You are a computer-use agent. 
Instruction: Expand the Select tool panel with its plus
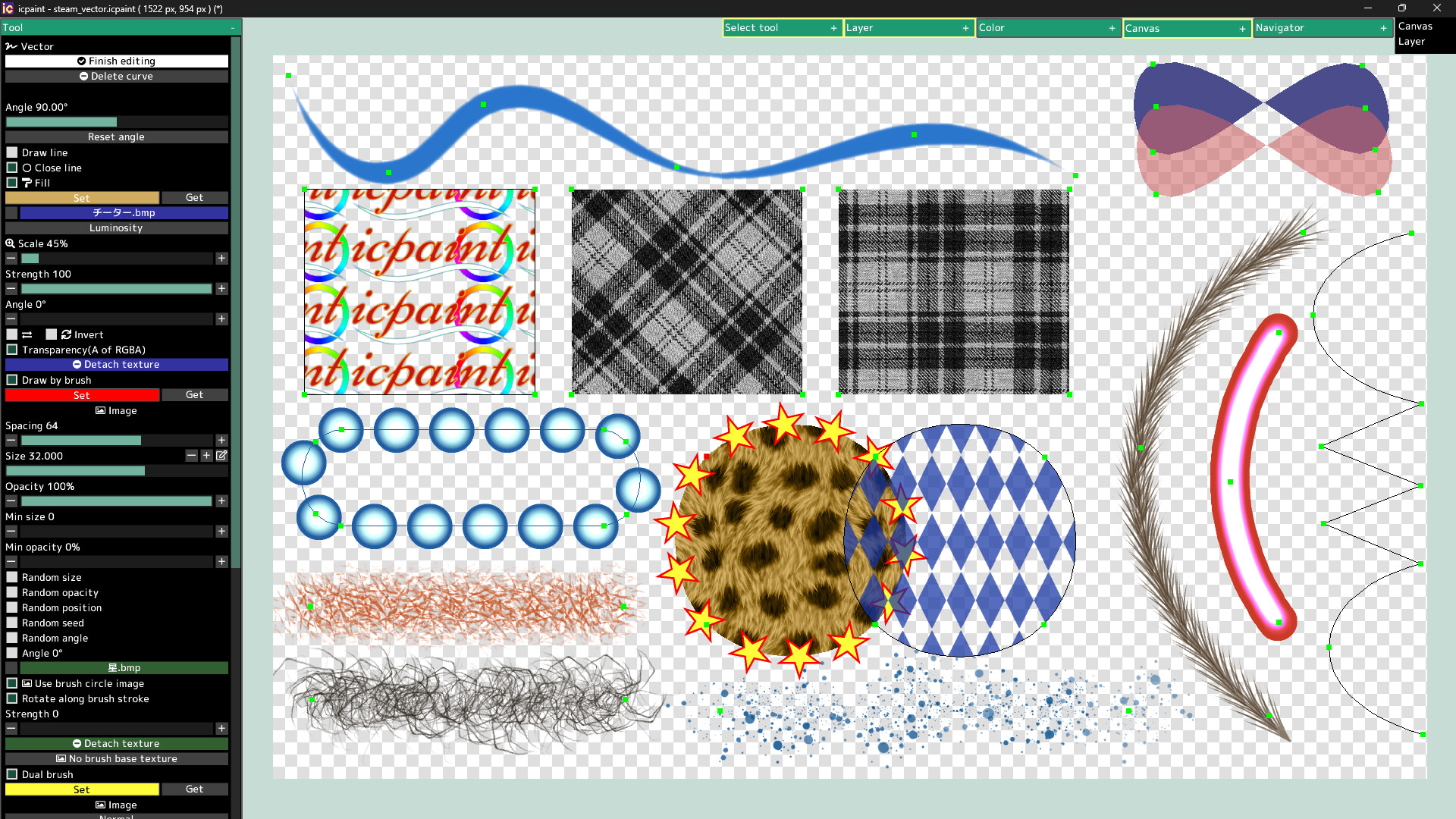click(x=834, y=27)
